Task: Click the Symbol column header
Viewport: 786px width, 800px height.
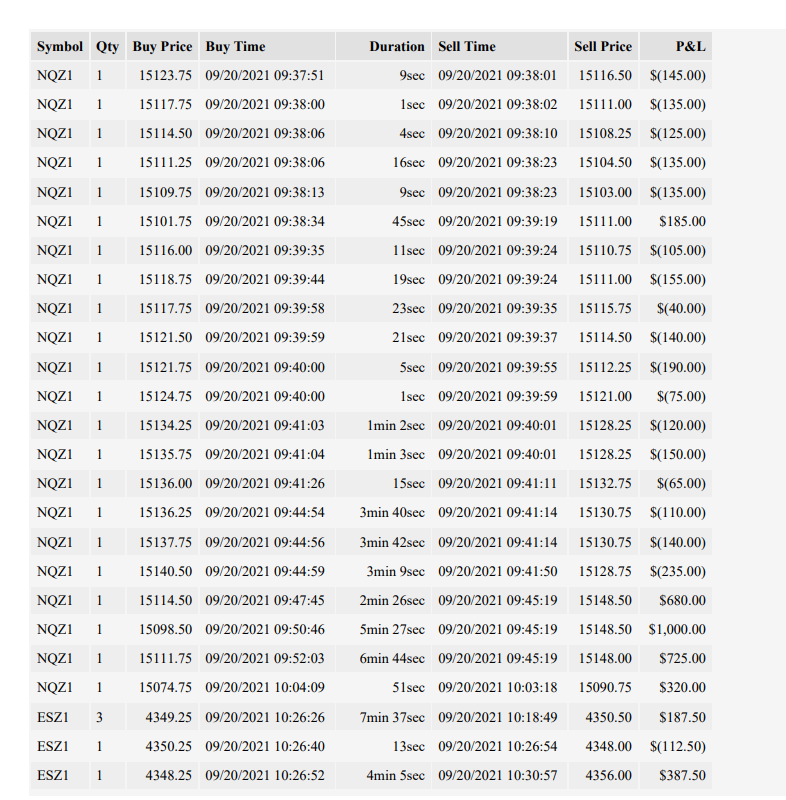Action: [60, 46]
